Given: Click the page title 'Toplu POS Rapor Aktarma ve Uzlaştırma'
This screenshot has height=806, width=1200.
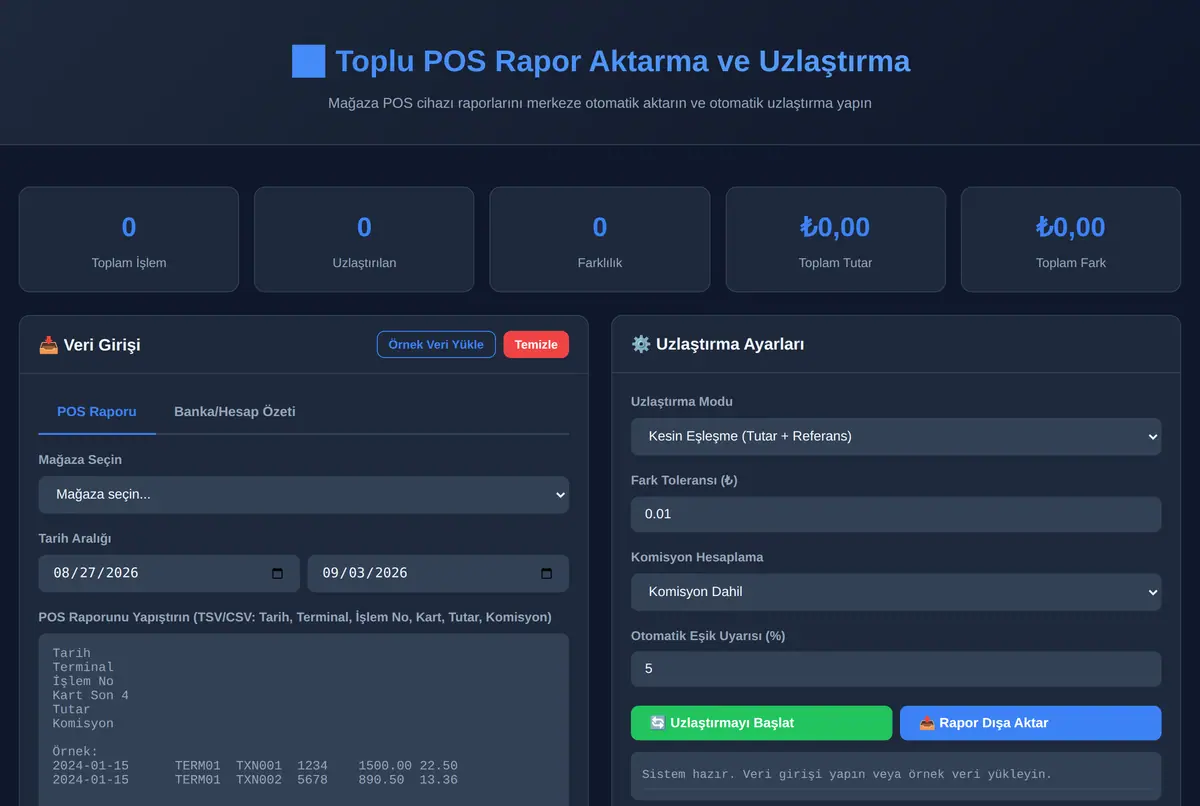Looking at the screenshot, I should [622, 61].
